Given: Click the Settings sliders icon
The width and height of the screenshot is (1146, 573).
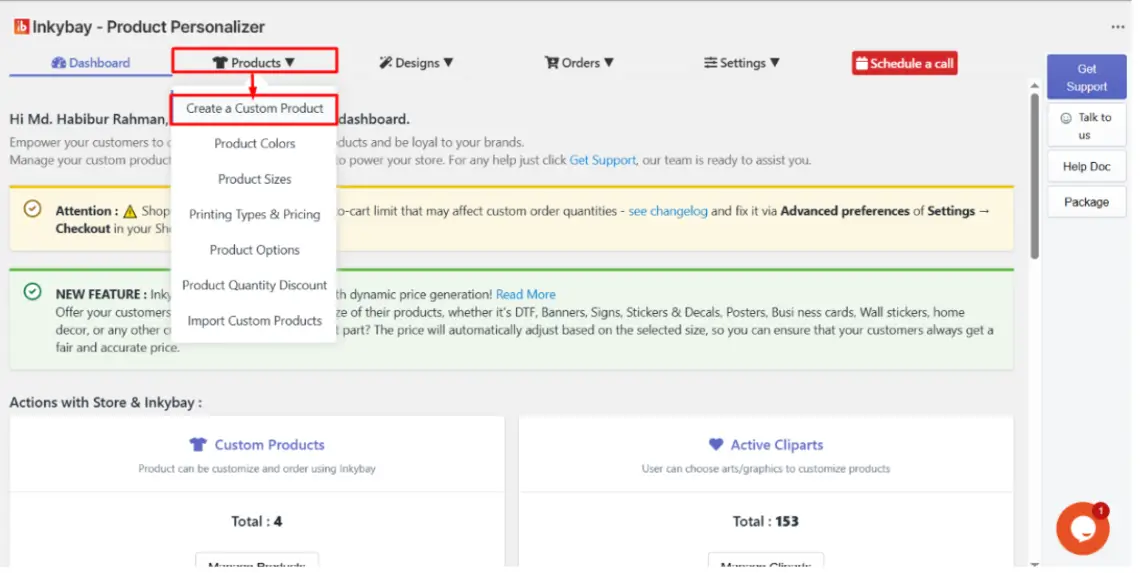Looking at the screenshot, I should coord(710,63).
